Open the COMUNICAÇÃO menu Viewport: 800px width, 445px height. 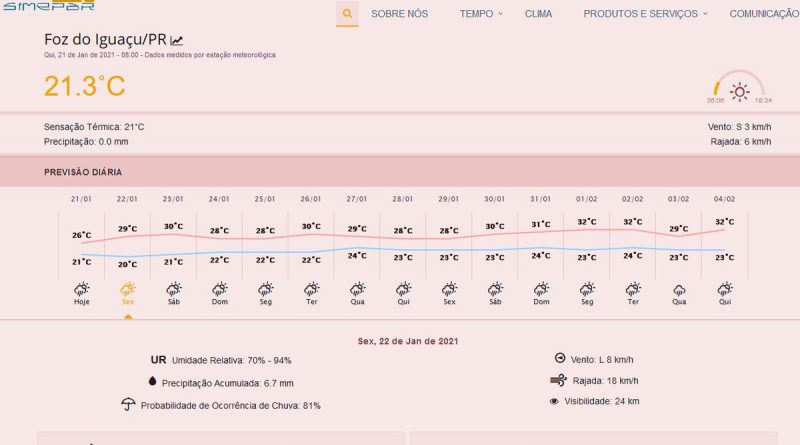click(764, 14)
